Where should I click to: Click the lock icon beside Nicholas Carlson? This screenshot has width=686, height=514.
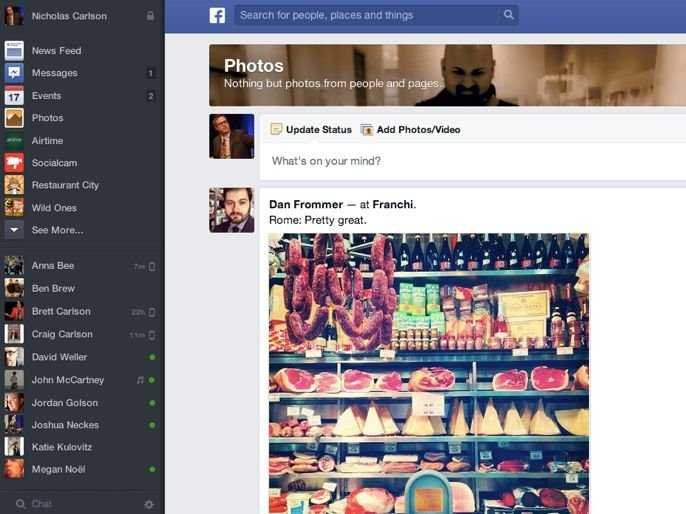tap(150, 16)
